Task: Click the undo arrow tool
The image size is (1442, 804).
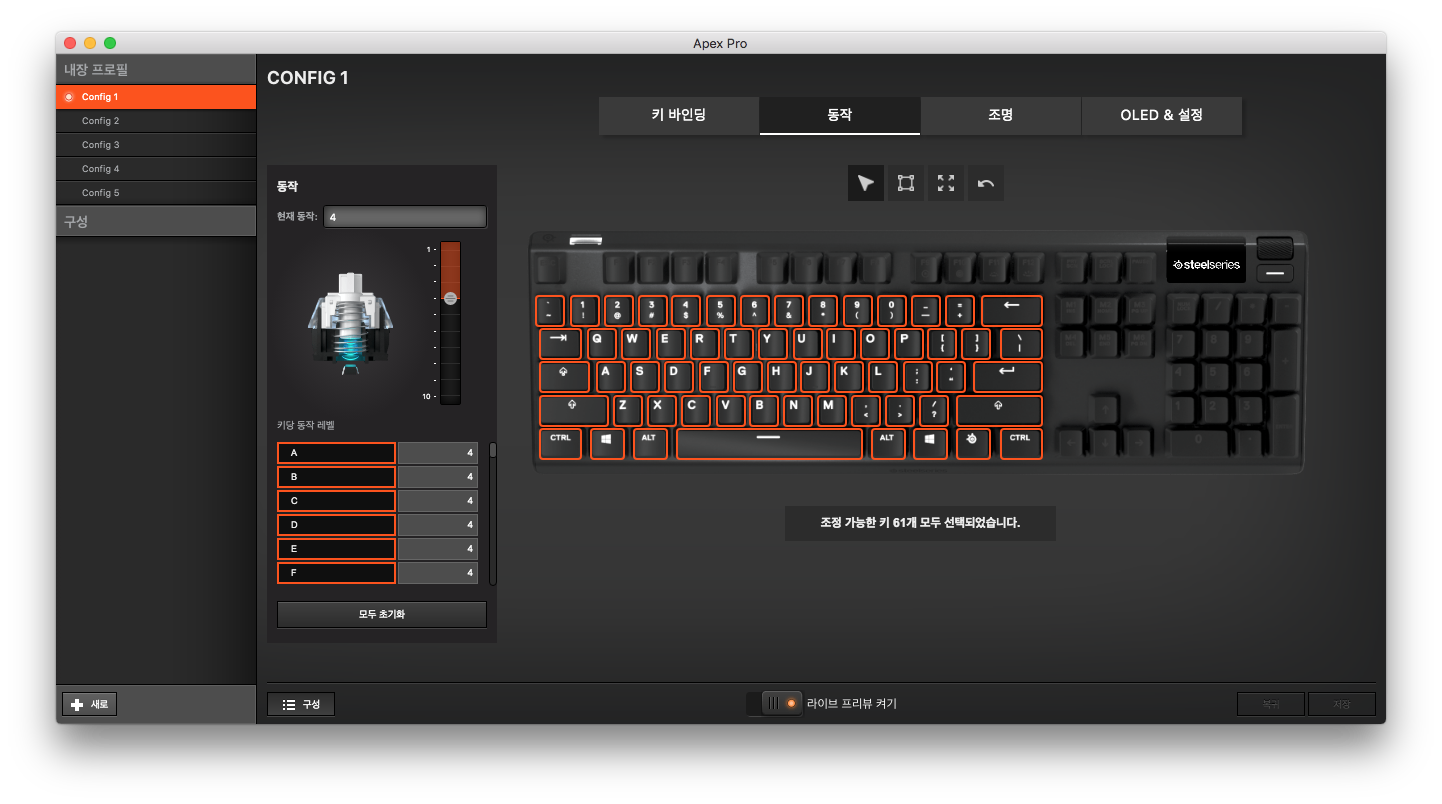Action: click(986, 183)
